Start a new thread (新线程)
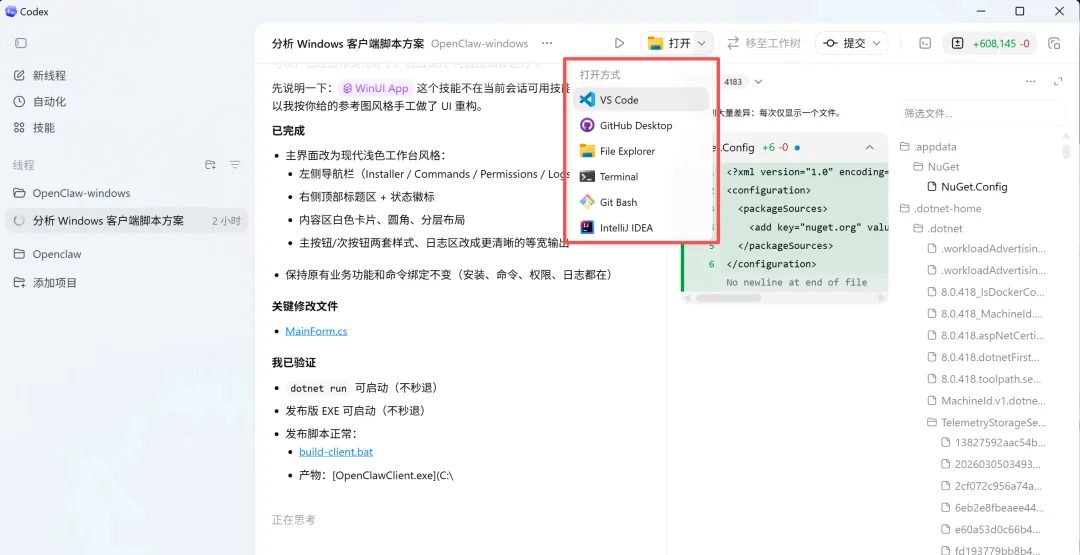1080x555 pixels. 40,75
